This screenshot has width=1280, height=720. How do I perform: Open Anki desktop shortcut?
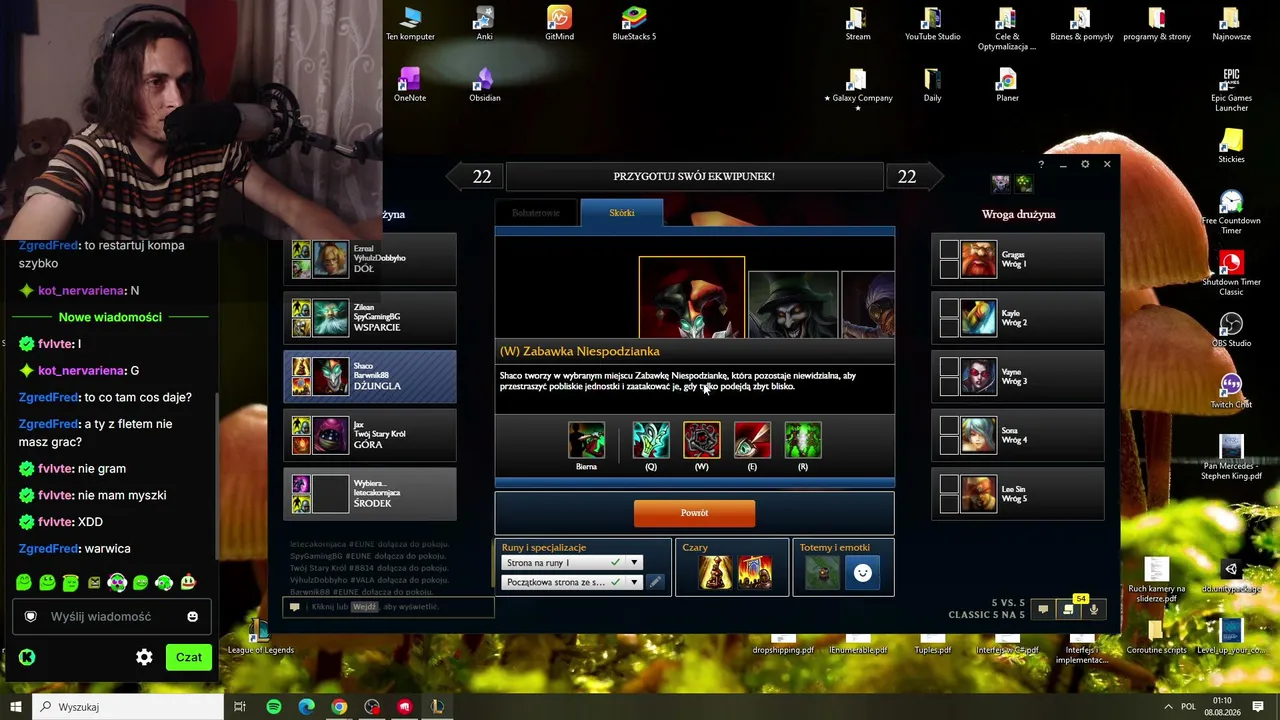click(484, 24)
